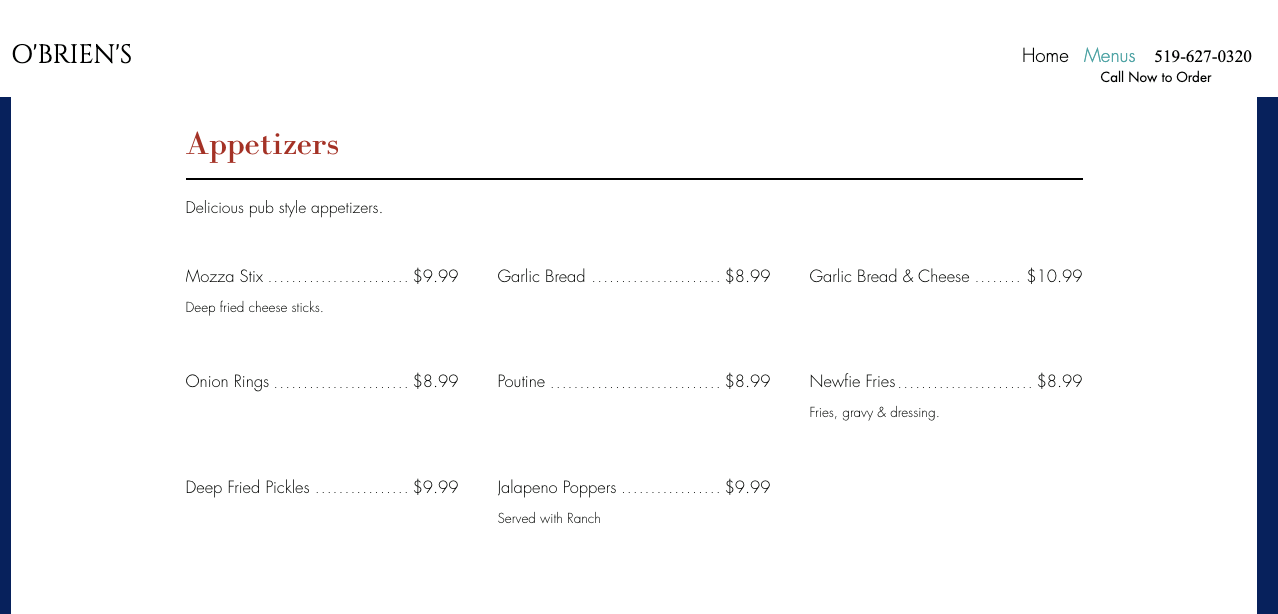1278x614 pixels.
Task: Click the Call Now to Order text
Action: (x=1155, y=78)
